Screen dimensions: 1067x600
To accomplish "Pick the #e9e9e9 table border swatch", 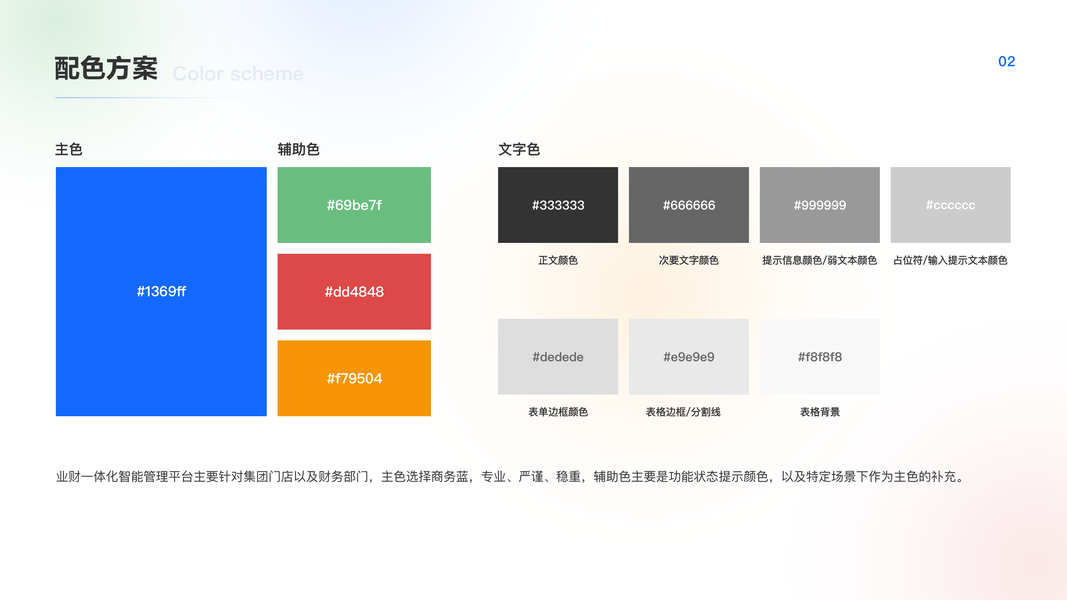I will click(689, 356).
